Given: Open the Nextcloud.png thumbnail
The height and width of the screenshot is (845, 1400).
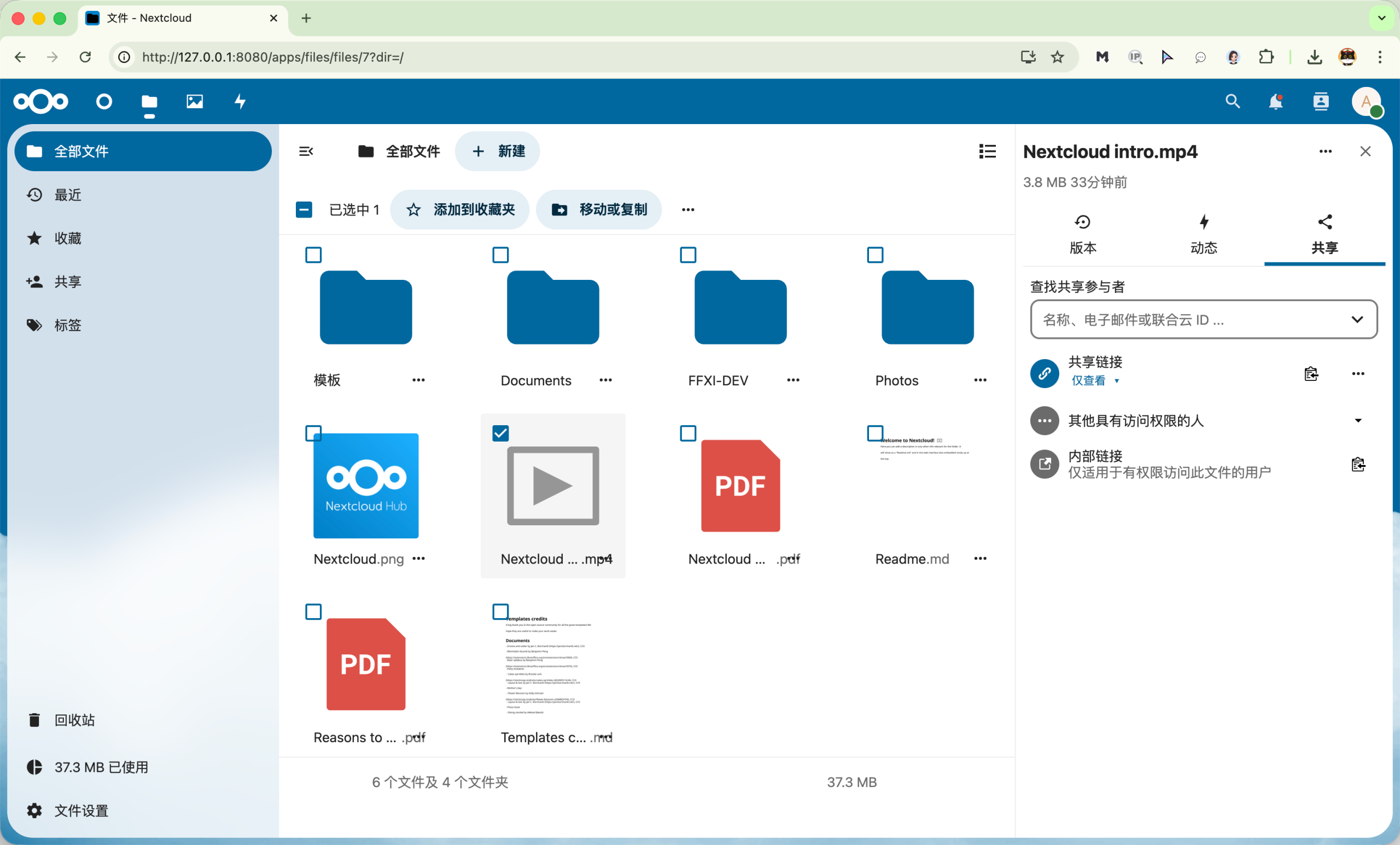Looking at the screenshot, I should (x=366, y=485).
